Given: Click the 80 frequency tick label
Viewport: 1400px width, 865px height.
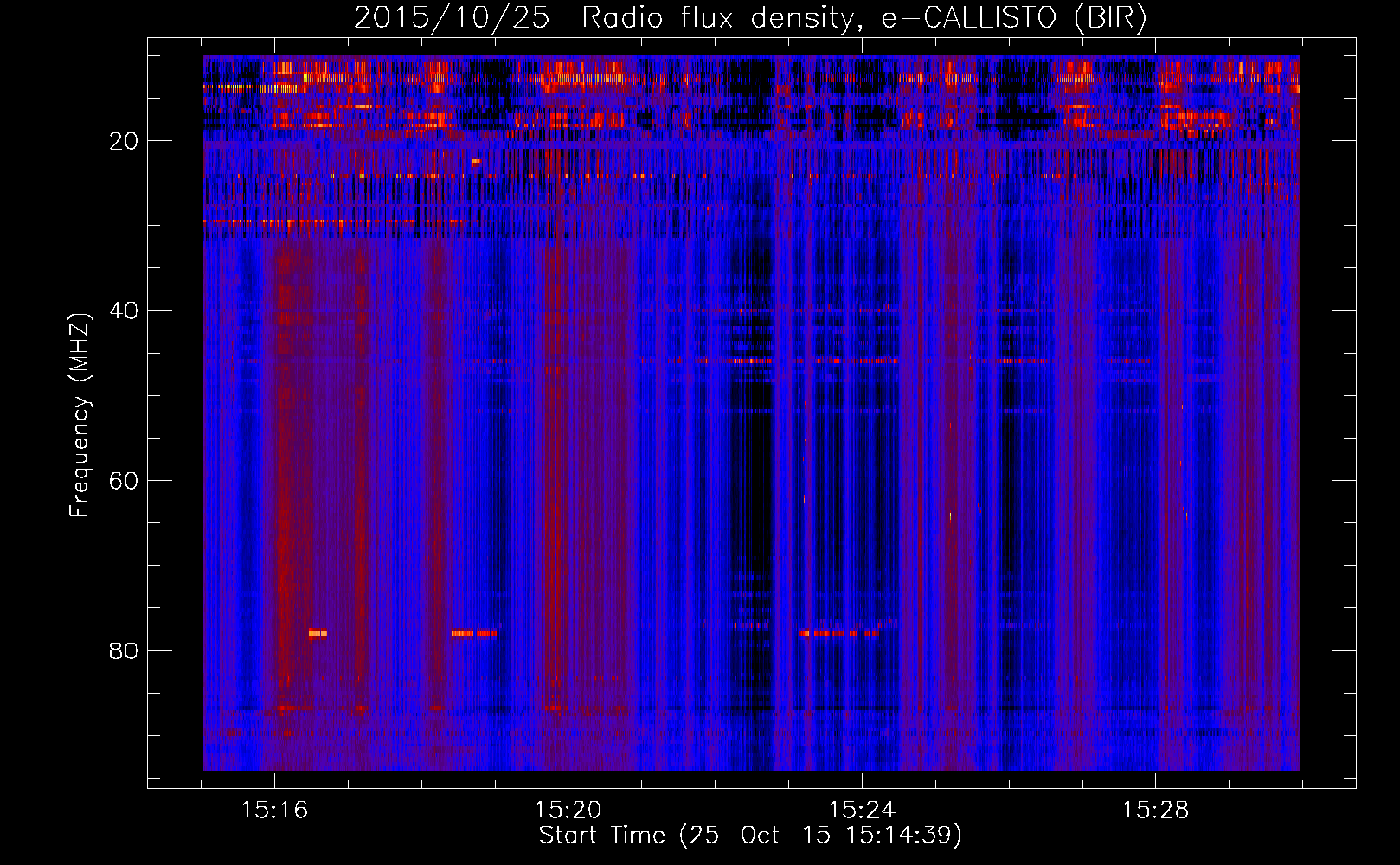Looking at the screenshot, I should click(x=124, y=650).
